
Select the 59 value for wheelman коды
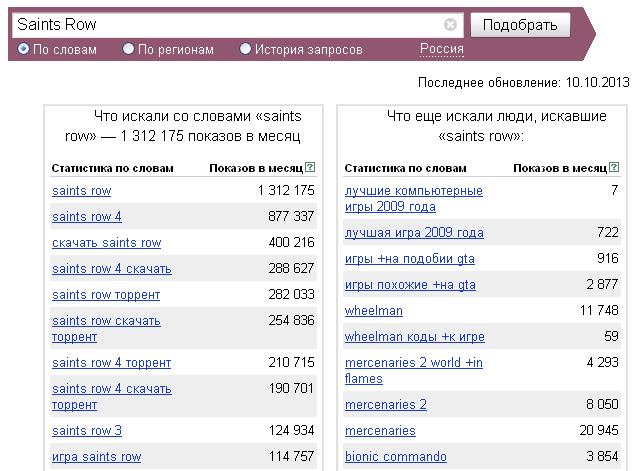pyautogui.click(x=611, y=336)
